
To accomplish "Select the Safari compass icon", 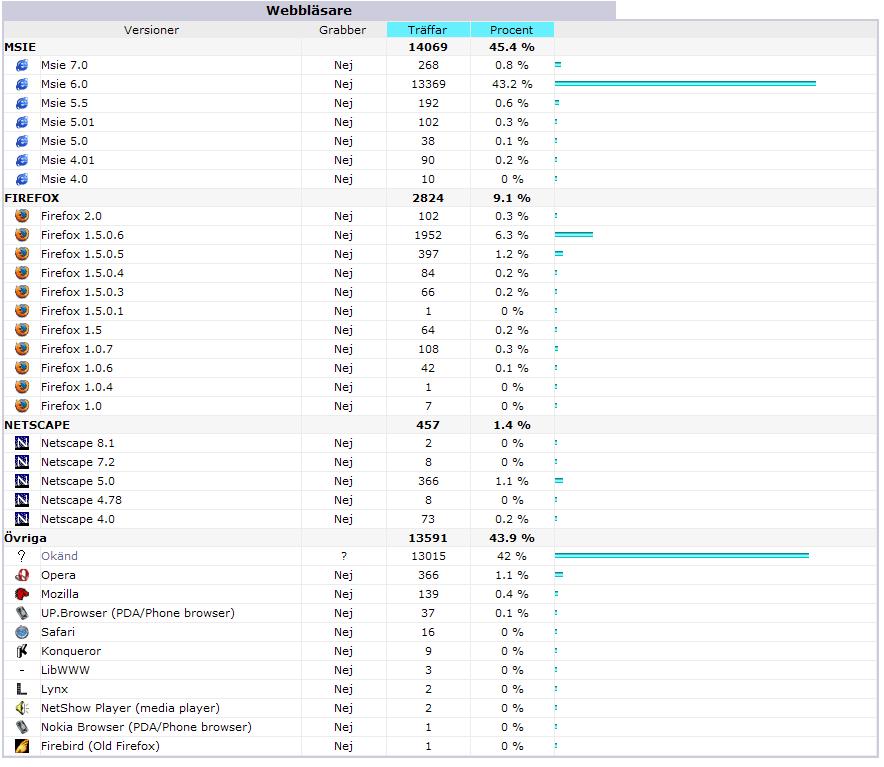I will pos(22,632).
